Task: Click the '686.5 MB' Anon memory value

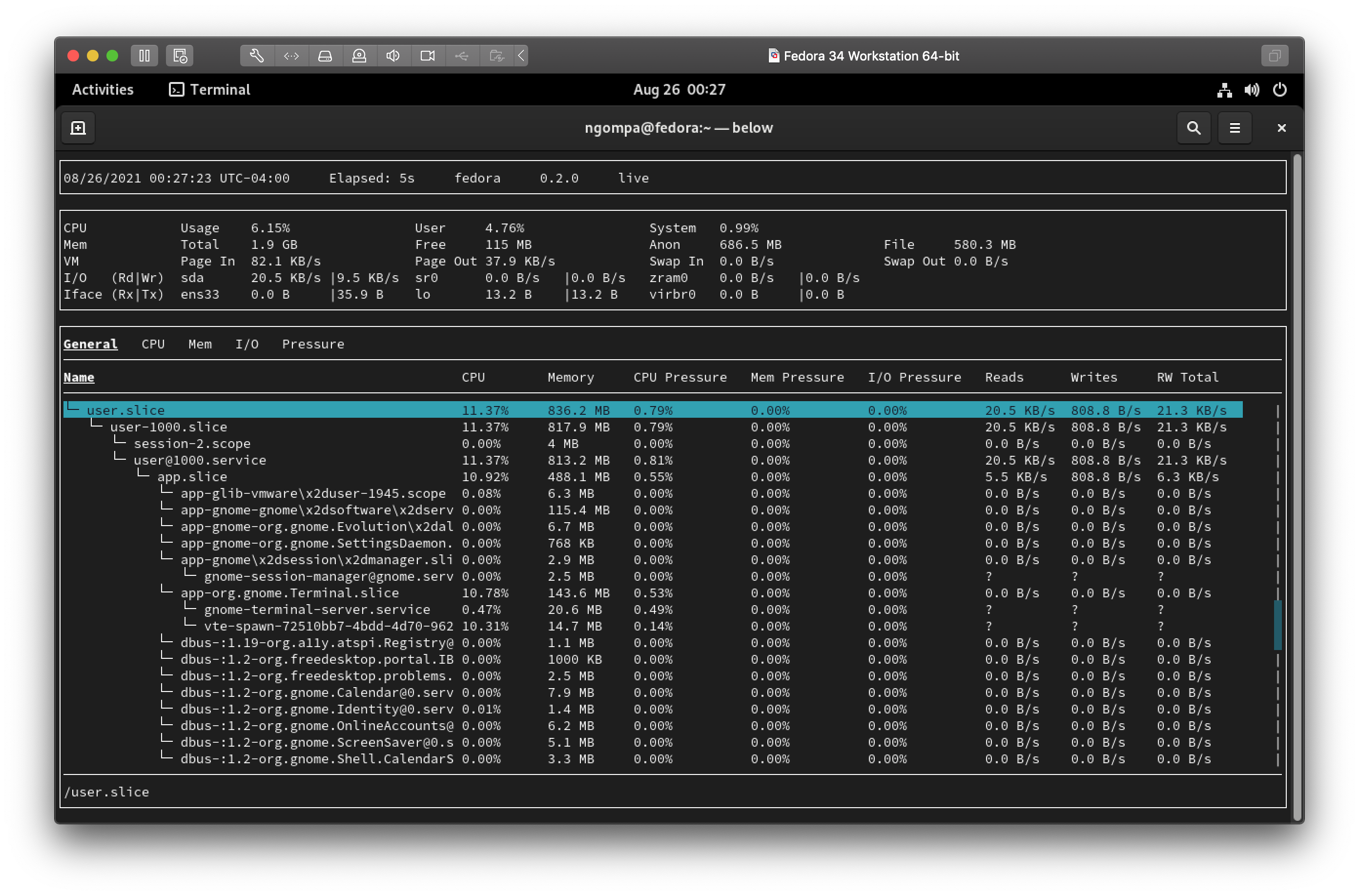Action: click(x=750, y=244)
